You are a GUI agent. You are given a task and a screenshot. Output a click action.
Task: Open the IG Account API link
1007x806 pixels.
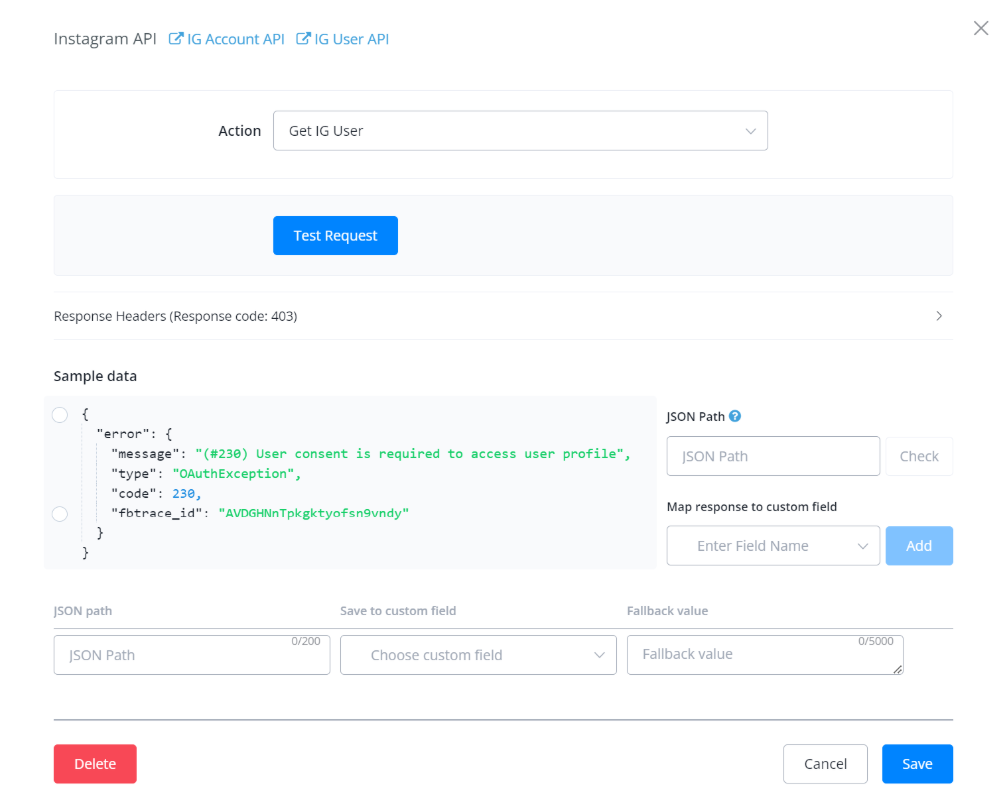[227, 39]
